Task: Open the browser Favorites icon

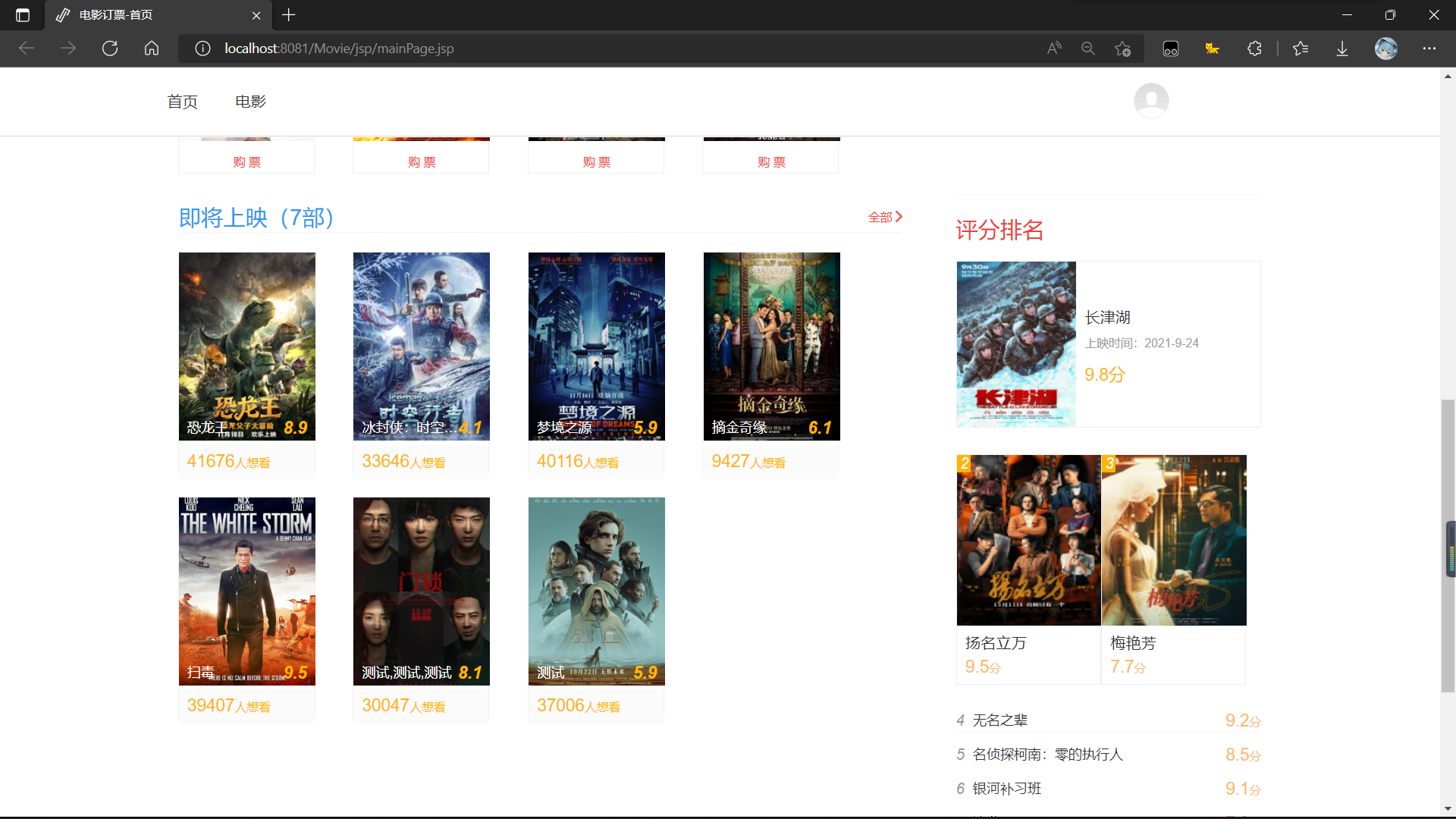Action: click(1300, 48)
